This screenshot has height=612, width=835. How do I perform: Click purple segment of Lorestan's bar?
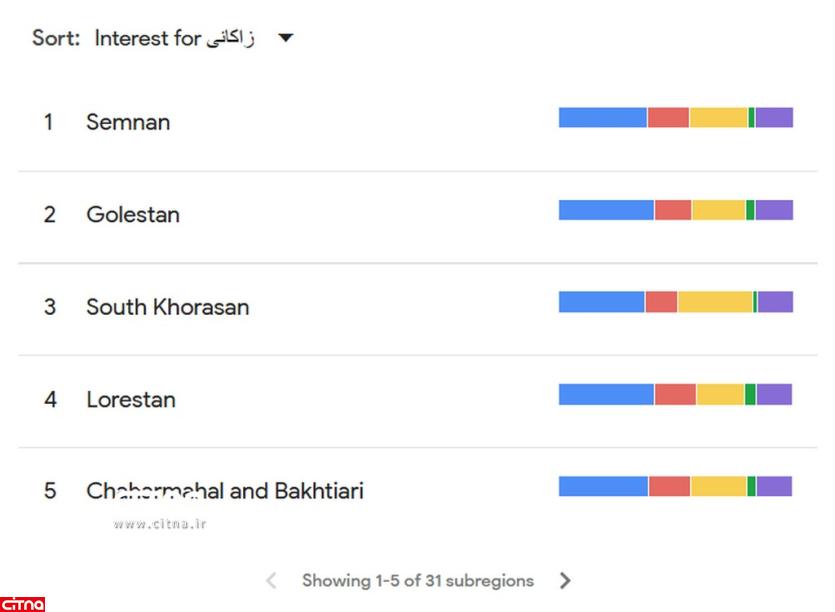click(x=774, y=394)
